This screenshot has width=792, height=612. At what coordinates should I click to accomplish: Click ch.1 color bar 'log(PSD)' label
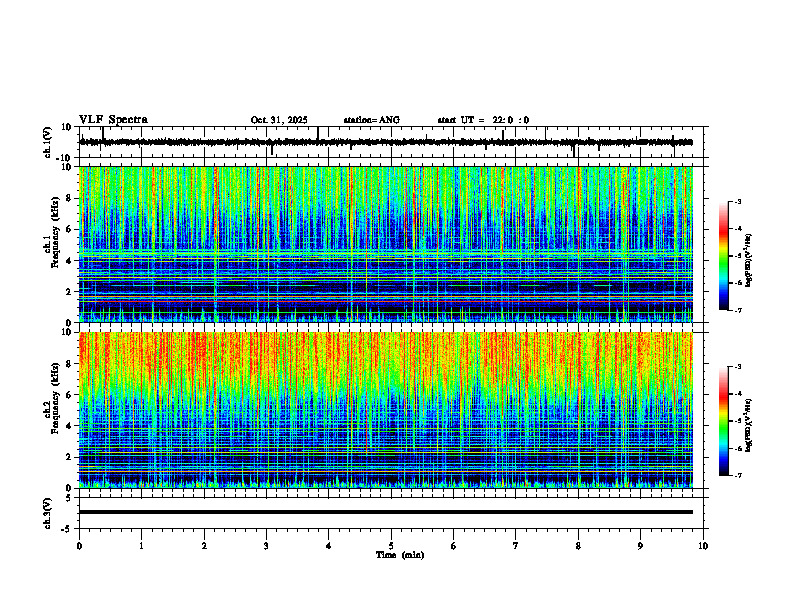coord(749,261)
